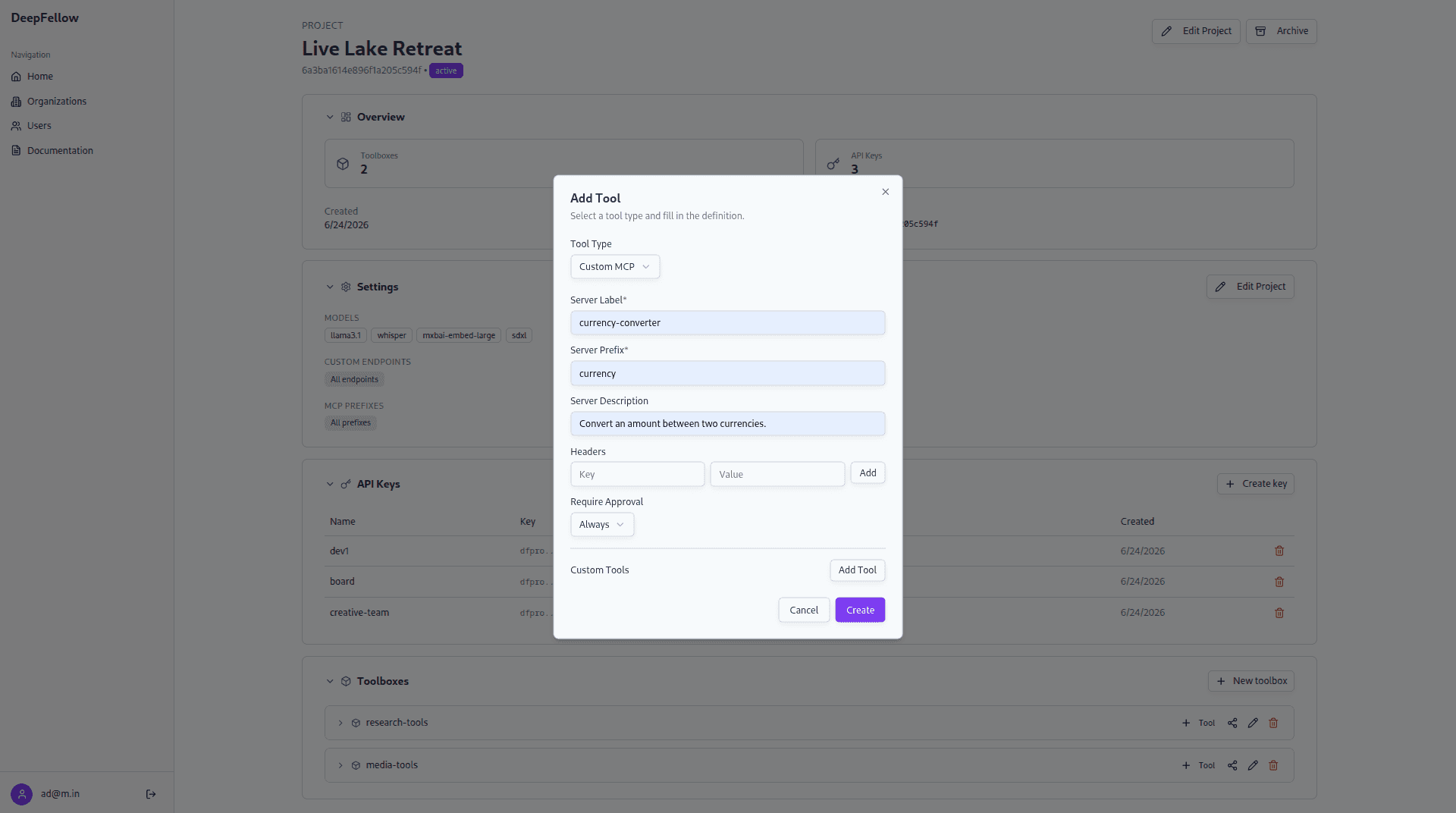The height and width of the screenshot is (813, 1456).
Task: Click the llama3.1 model tag
Action: pyautogui.click(x=346, y=336)
